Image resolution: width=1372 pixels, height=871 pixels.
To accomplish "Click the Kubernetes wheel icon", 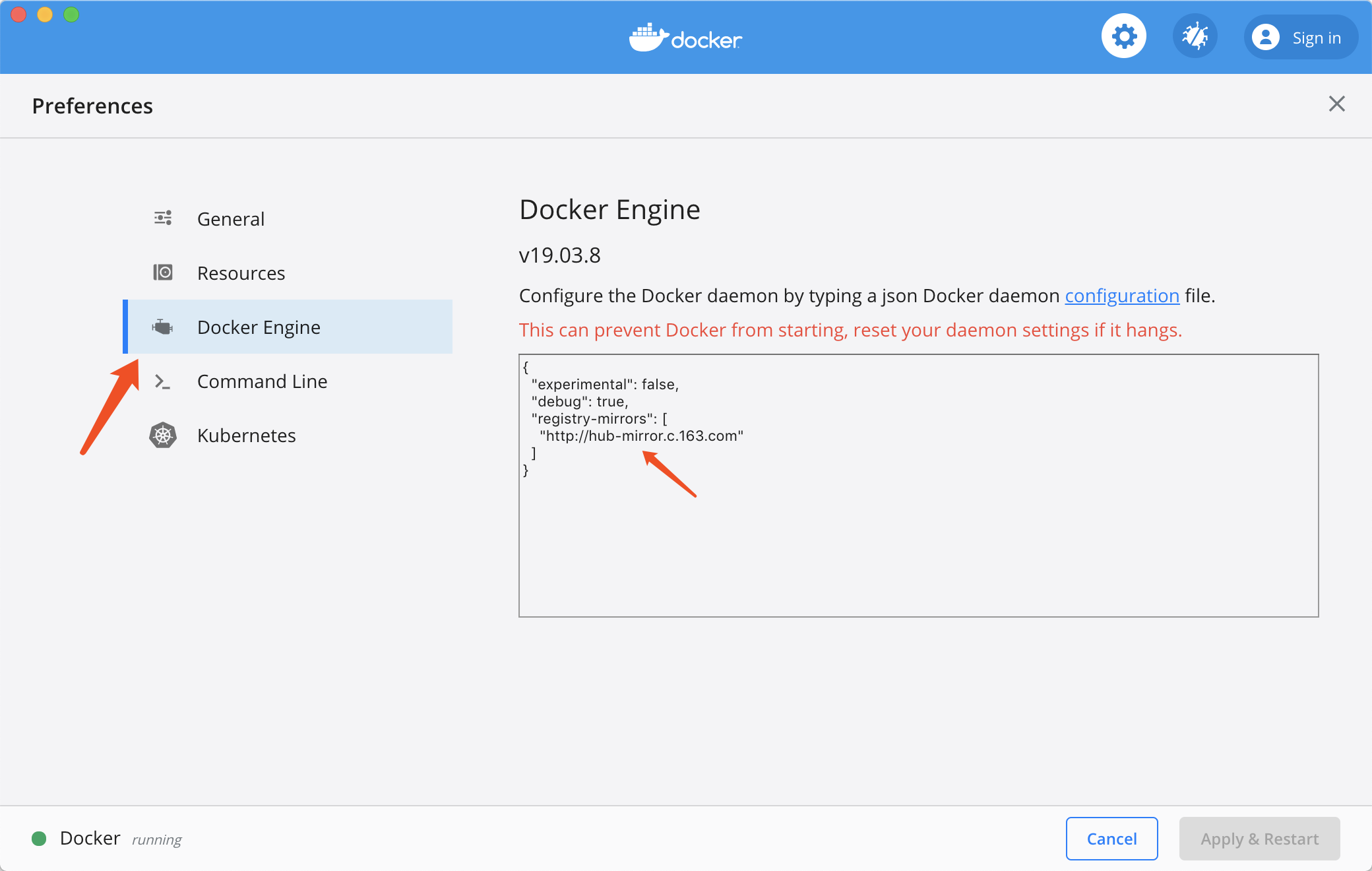I will [x=163, y=435].
